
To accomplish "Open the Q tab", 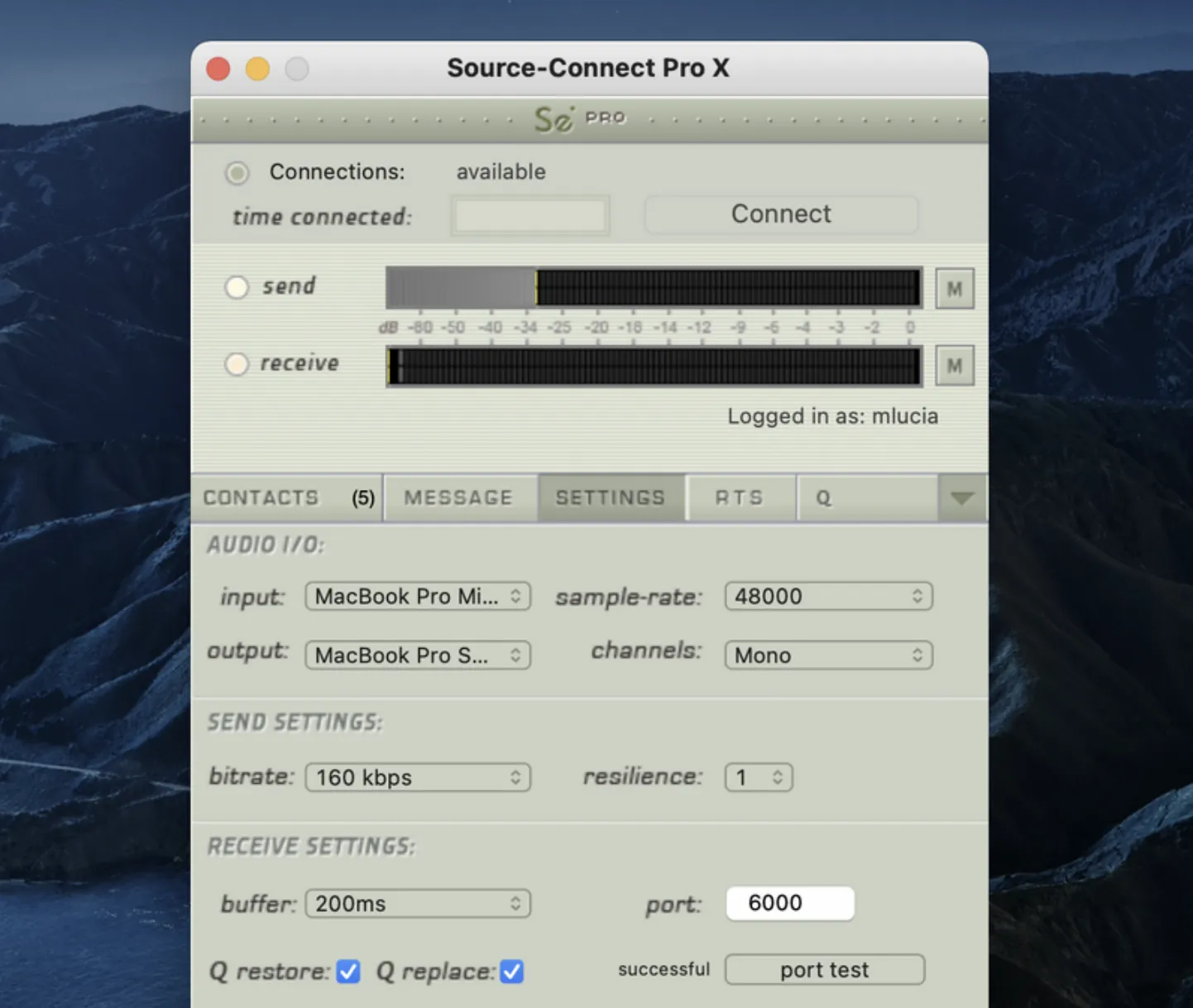I will (868, 498).
